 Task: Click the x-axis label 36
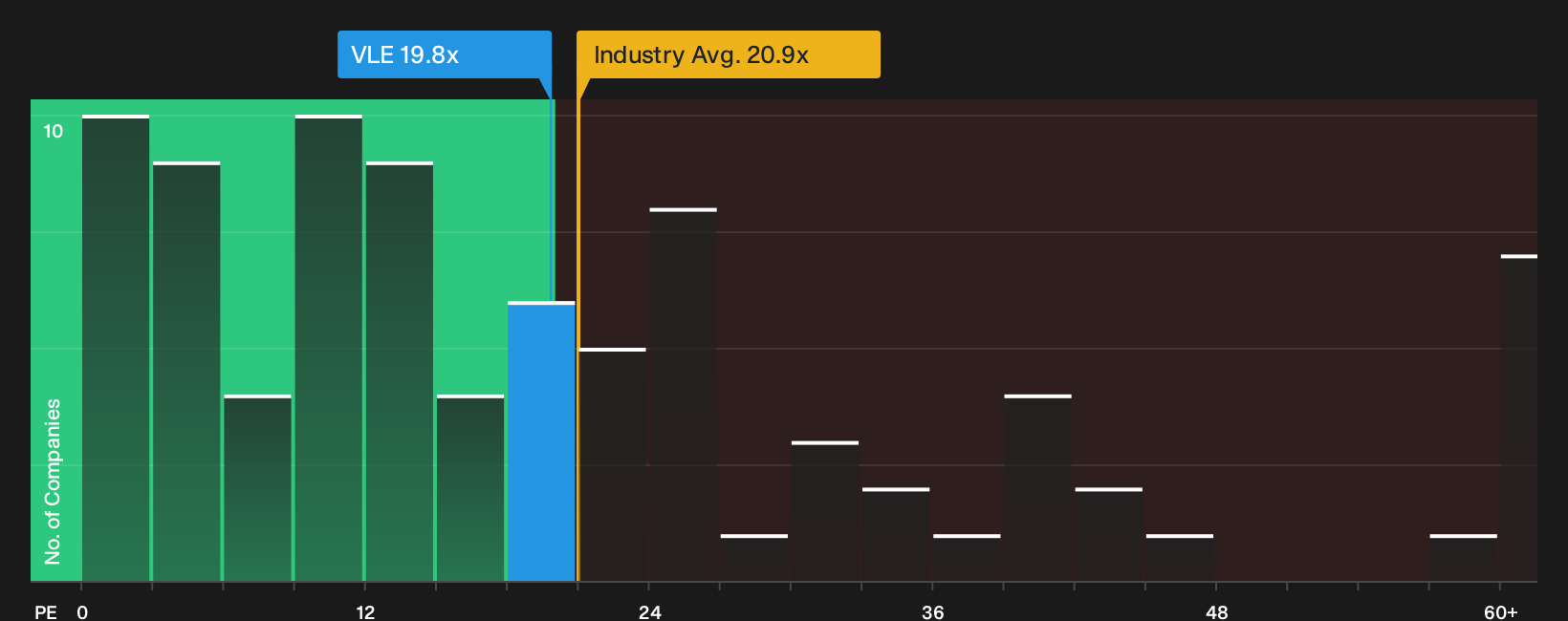[x=933, y=612]
